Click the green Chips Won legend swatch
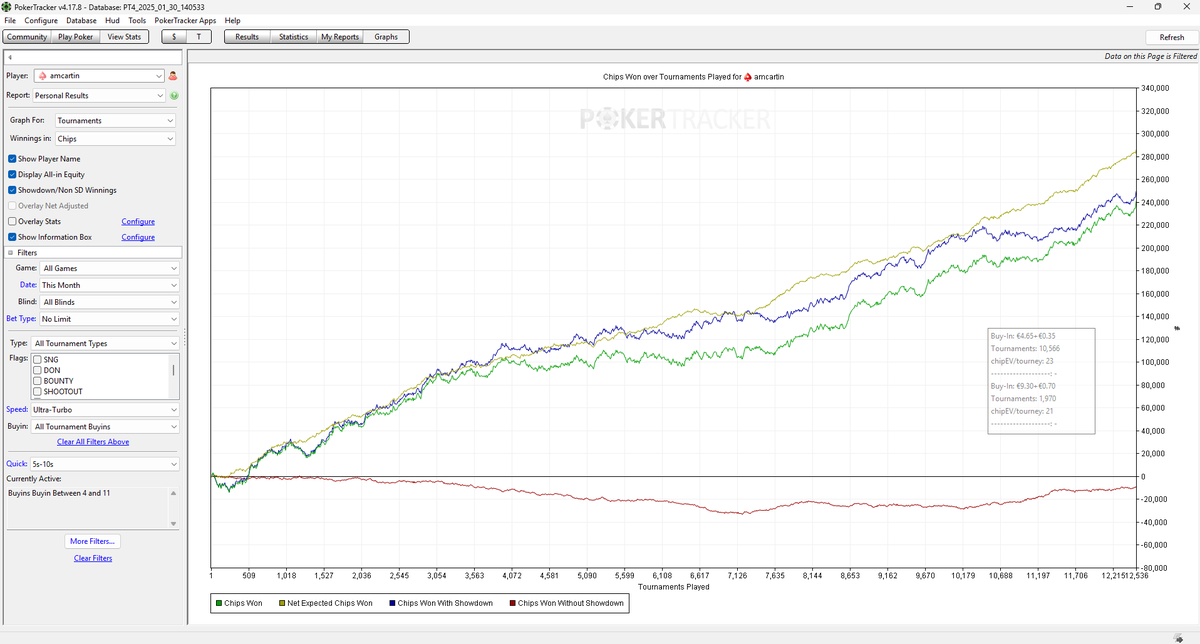1200x644 pixels. [219, 603]
